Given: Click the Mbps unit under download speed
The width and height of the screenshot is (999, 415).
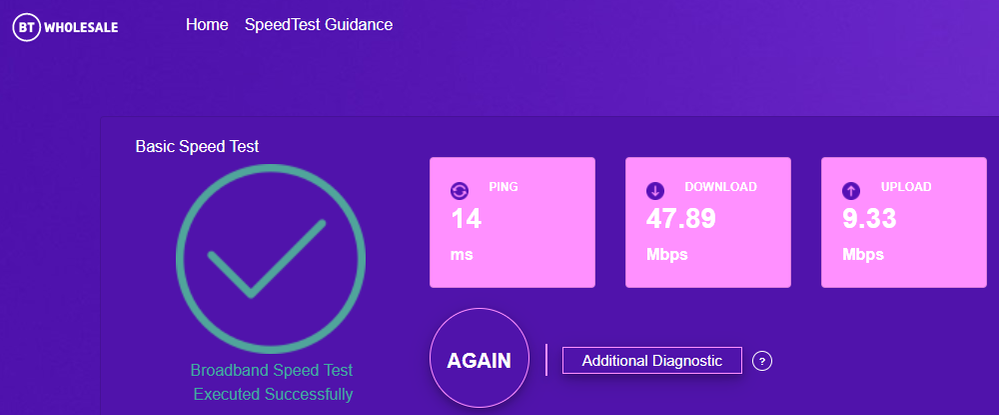Looking at the screenshot, I should click(667, 254).
